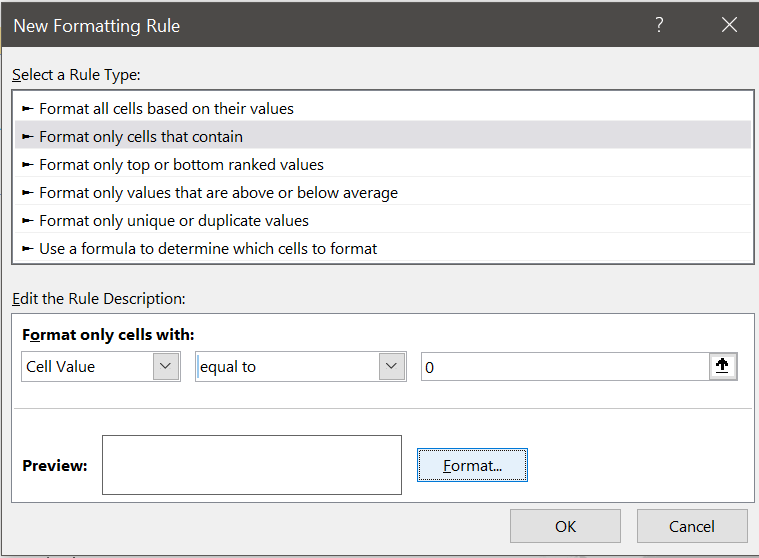Viewport: 759px width, 558px height.
Task: Click the value input field containing 0
Action: tap(565, 367)
